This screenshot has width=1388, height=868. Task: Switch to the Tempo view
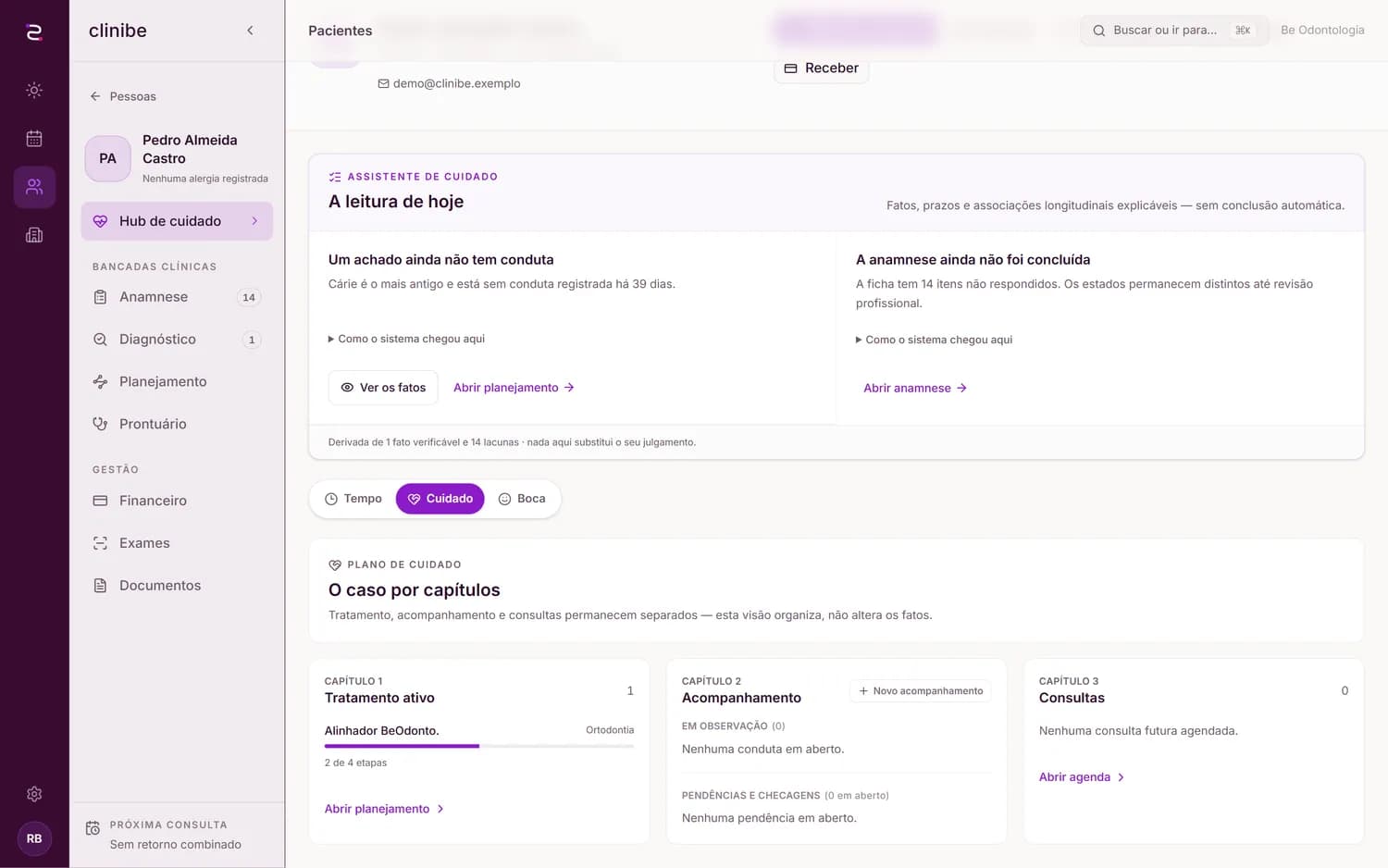(353, 499)
